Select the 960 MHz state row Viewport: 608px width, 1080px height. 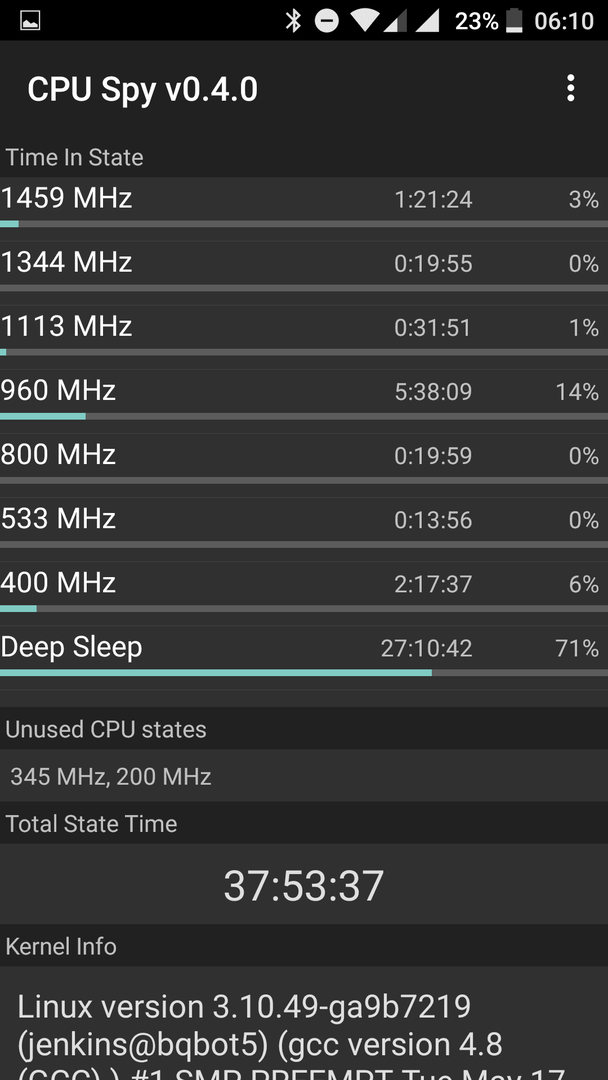coord(304,395)
